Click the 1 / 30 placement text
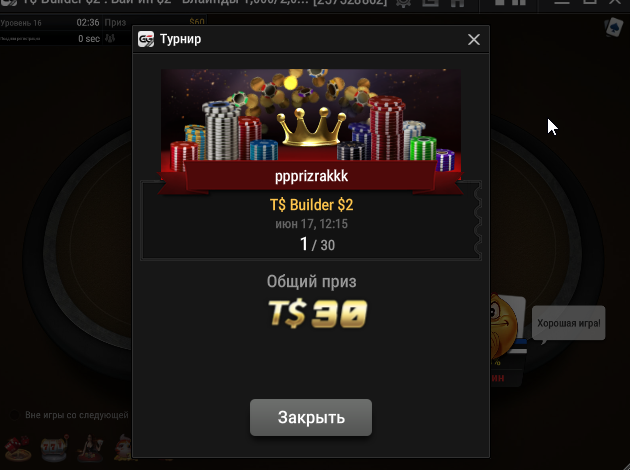This screenshot has height=470, width=630. pos(317,244)
